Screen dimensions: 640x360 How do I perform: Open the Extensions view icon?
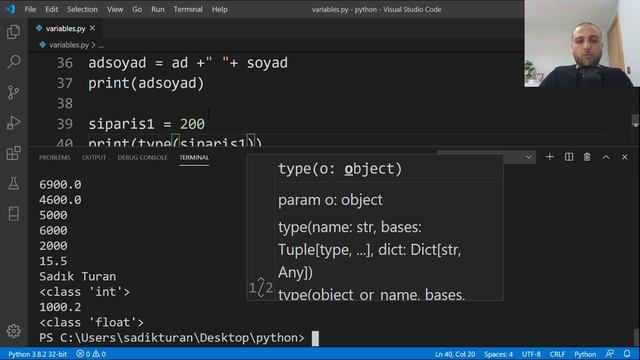[13, 153]
